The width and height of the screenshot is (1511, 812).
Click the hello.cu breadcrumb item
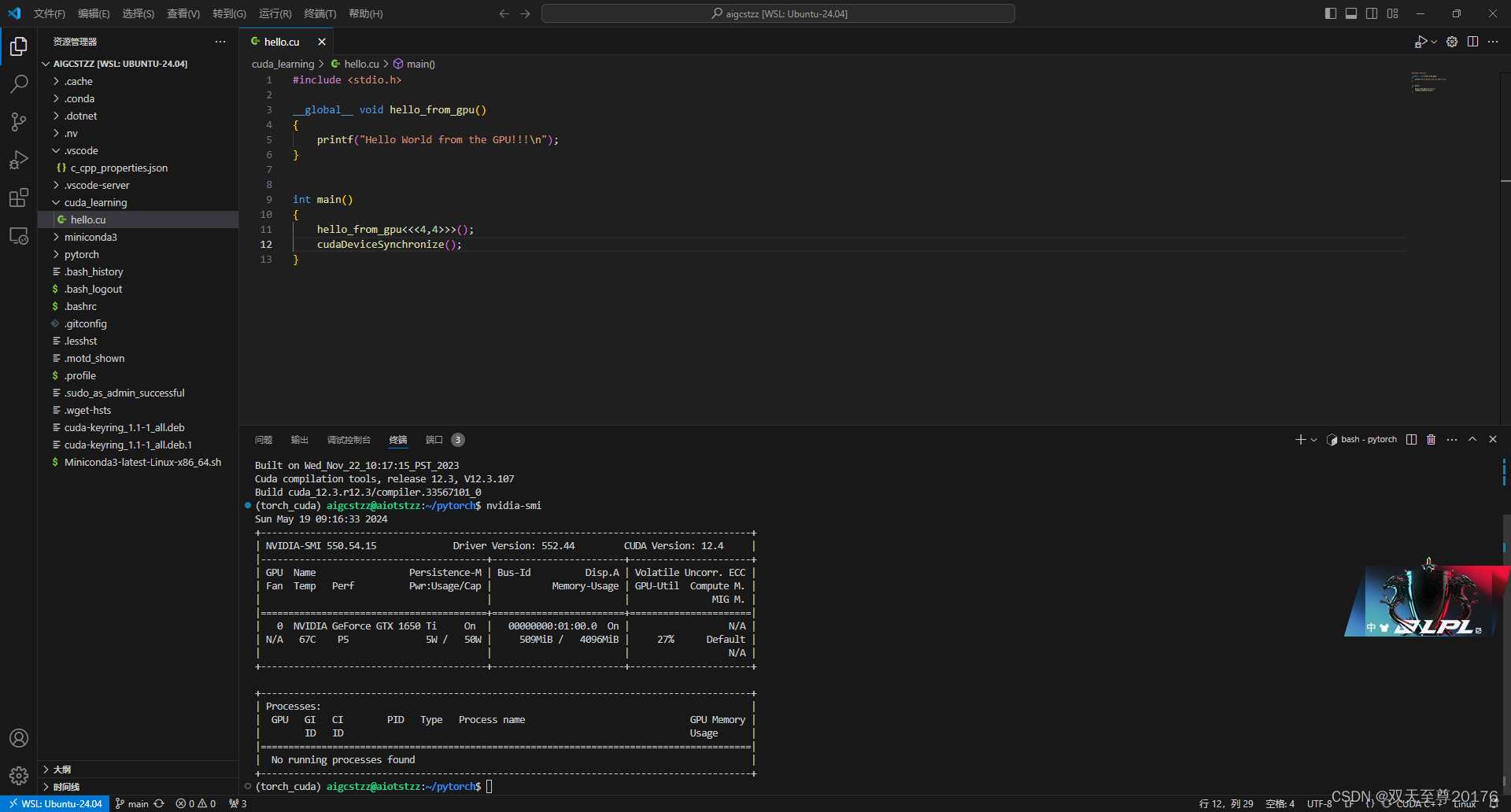click(x=360, y=64)
